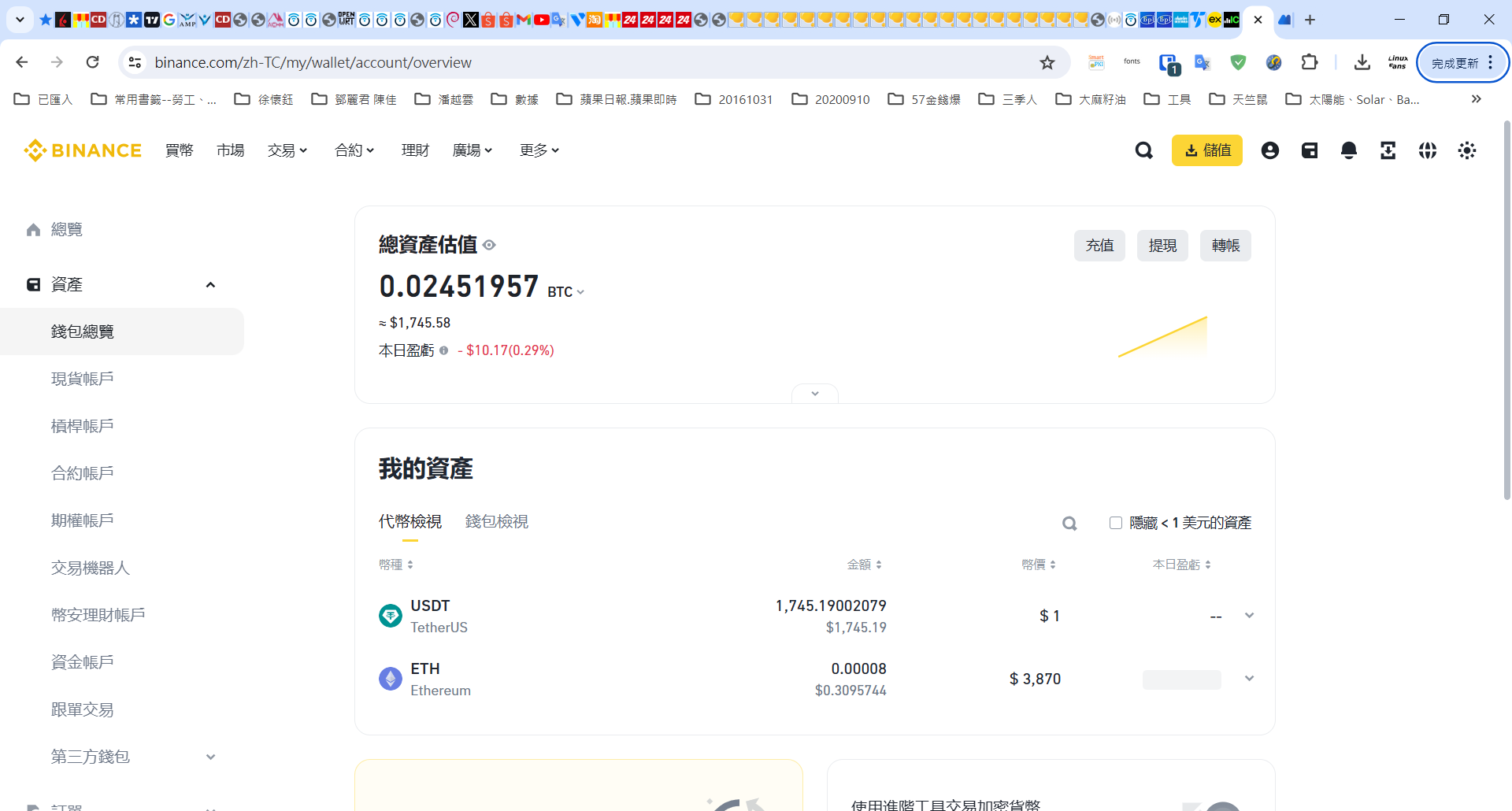This screenshot has width=1512, height=811.
Task: Reload the page
Action: point(92,62)
